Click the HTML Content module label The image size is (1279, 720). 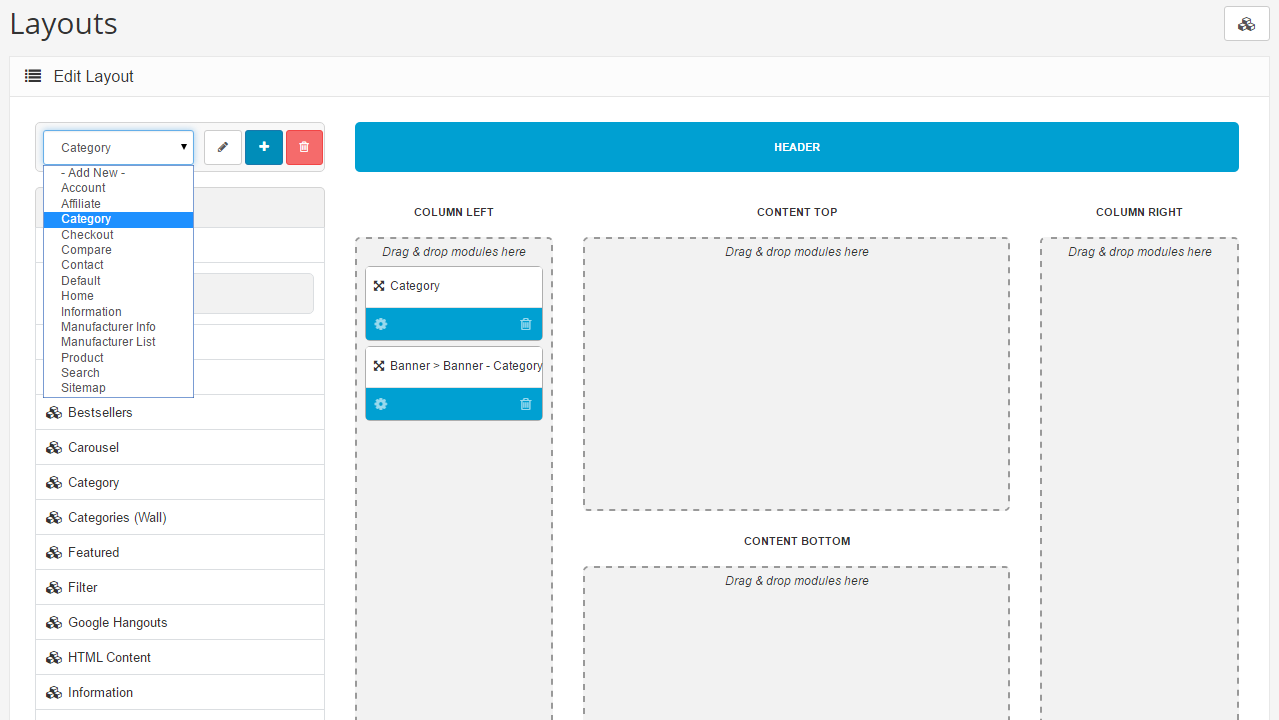pos(110,657)
